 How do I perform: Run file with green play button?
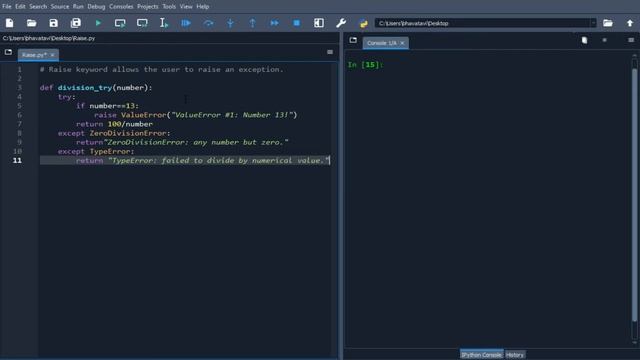[x=98, y=23]
